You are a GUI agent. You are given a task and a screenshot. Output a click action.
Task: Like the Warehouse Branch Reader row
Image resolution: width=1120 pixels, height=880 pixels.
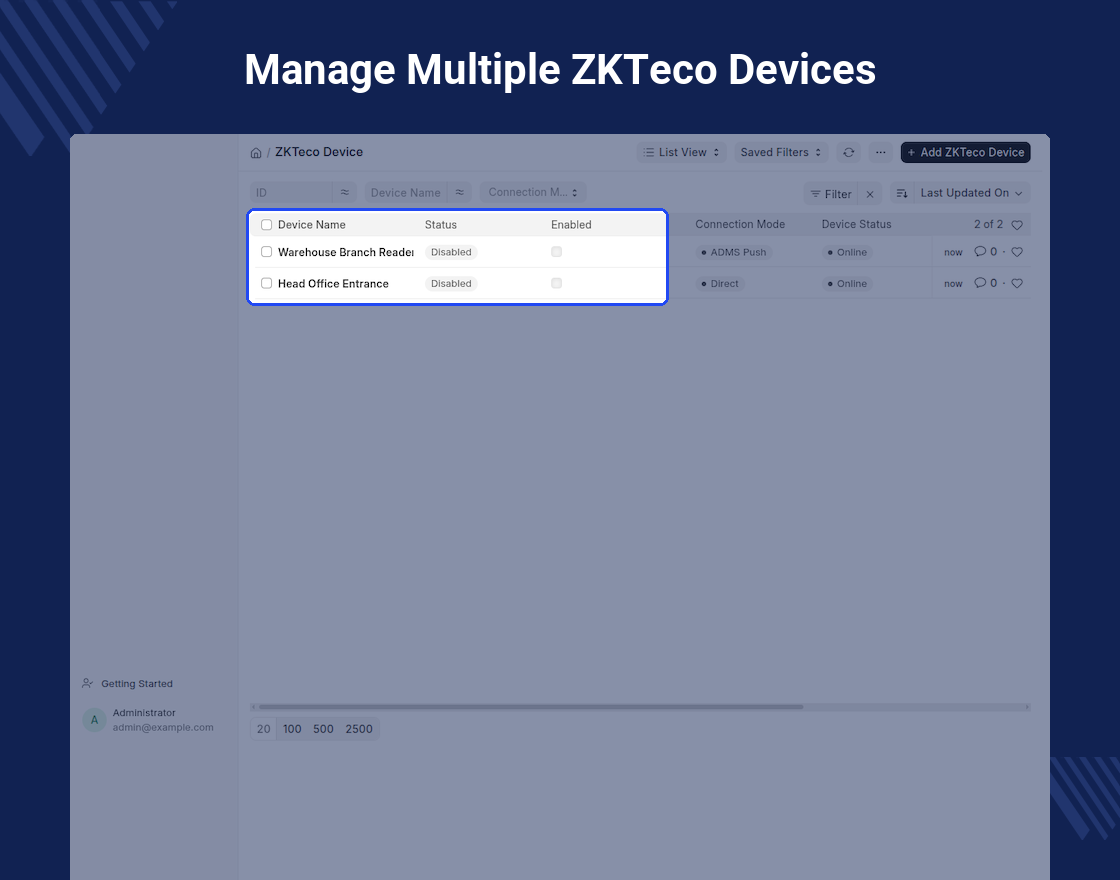[x=1017, y=252]
